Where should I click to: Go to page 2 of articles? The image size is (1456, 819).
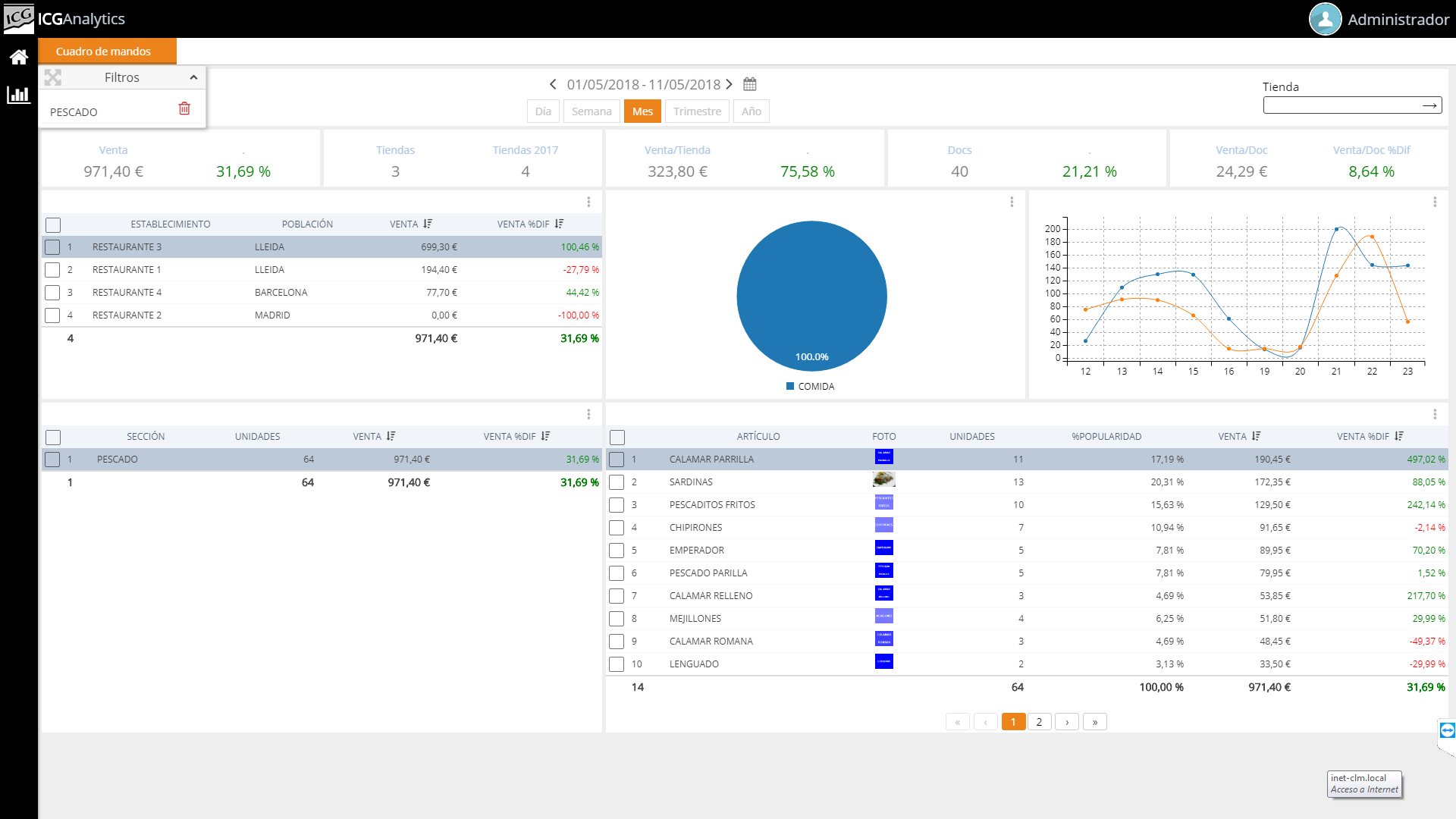point(1039,722)
